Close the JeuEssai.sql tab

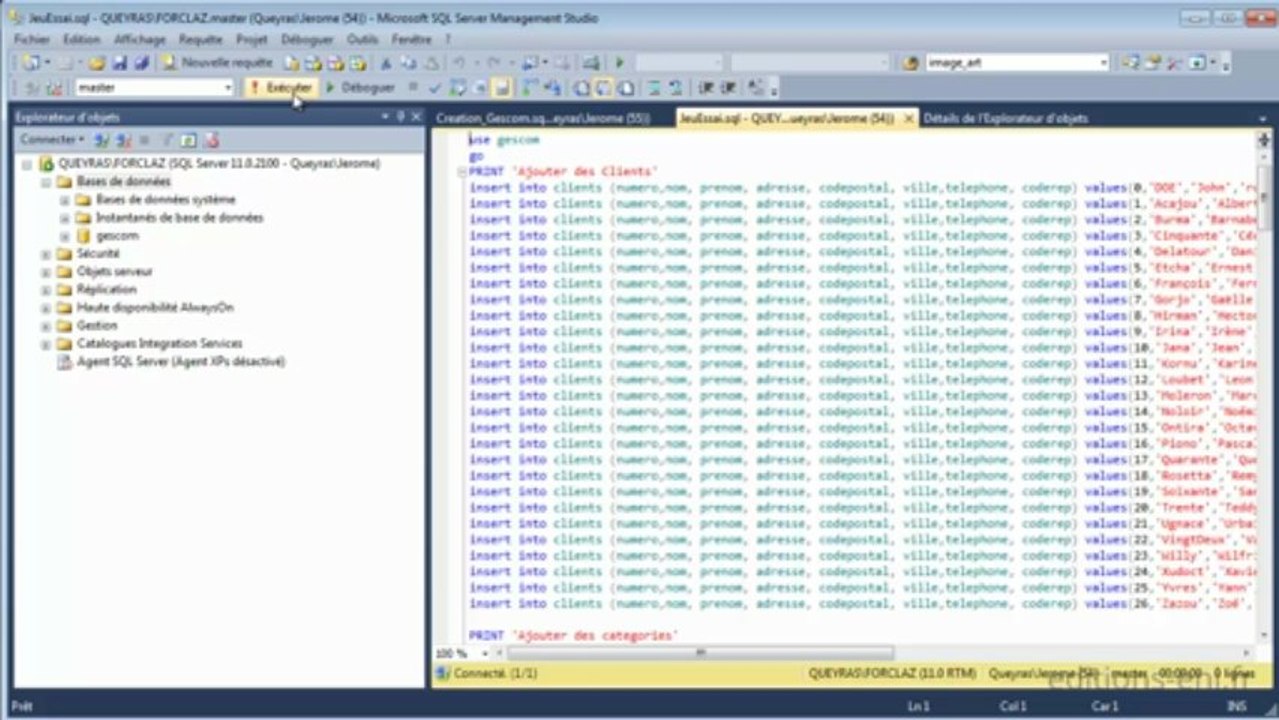click(x=908, y=118)
